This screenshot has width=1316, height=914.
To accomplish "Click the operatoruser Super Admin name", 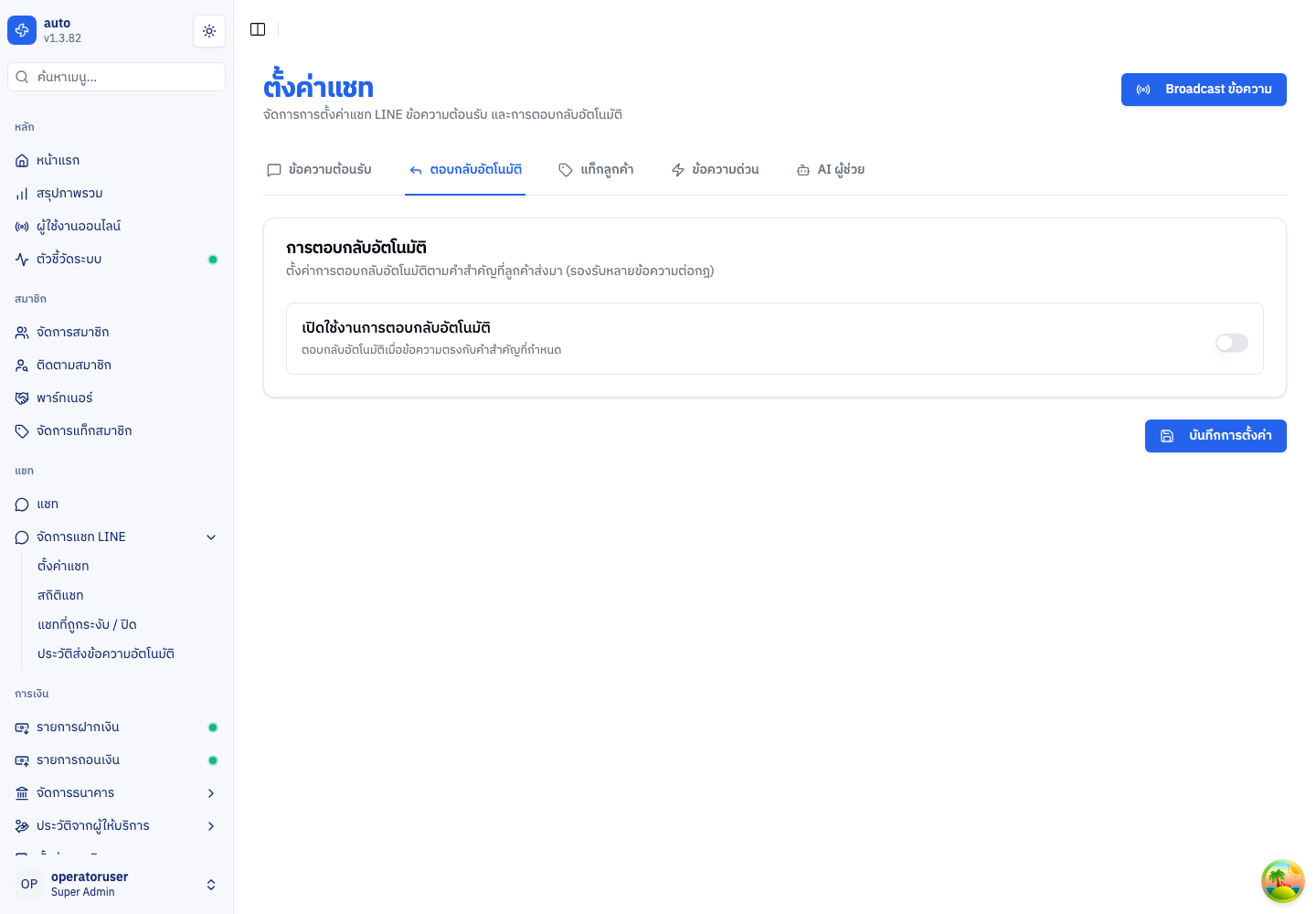I will pyautogui.click(x=90, y=884).
